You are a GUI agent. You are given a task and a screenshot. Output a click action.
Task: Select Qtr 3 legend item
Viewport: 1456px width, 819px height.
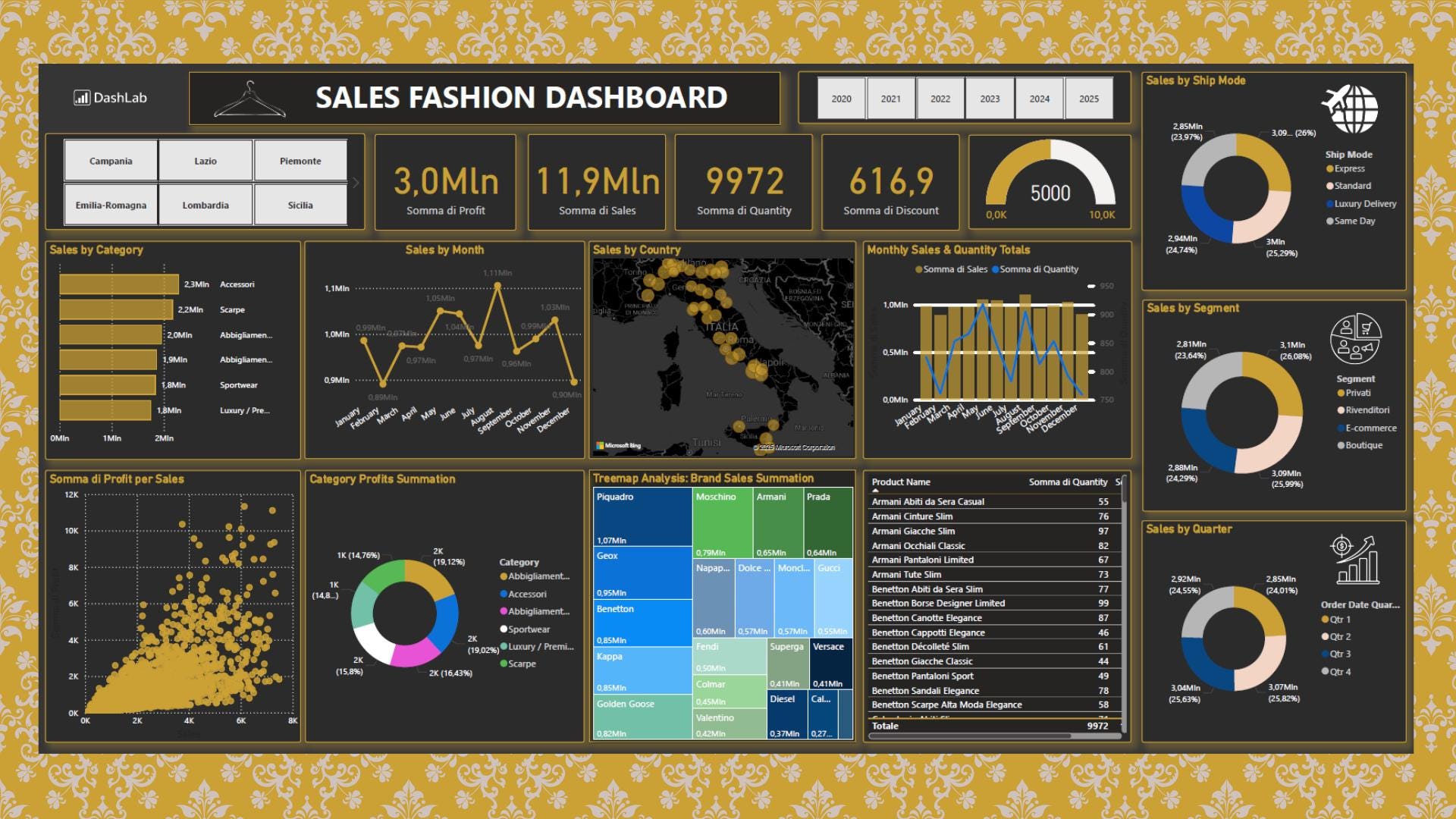(1336, 654)
